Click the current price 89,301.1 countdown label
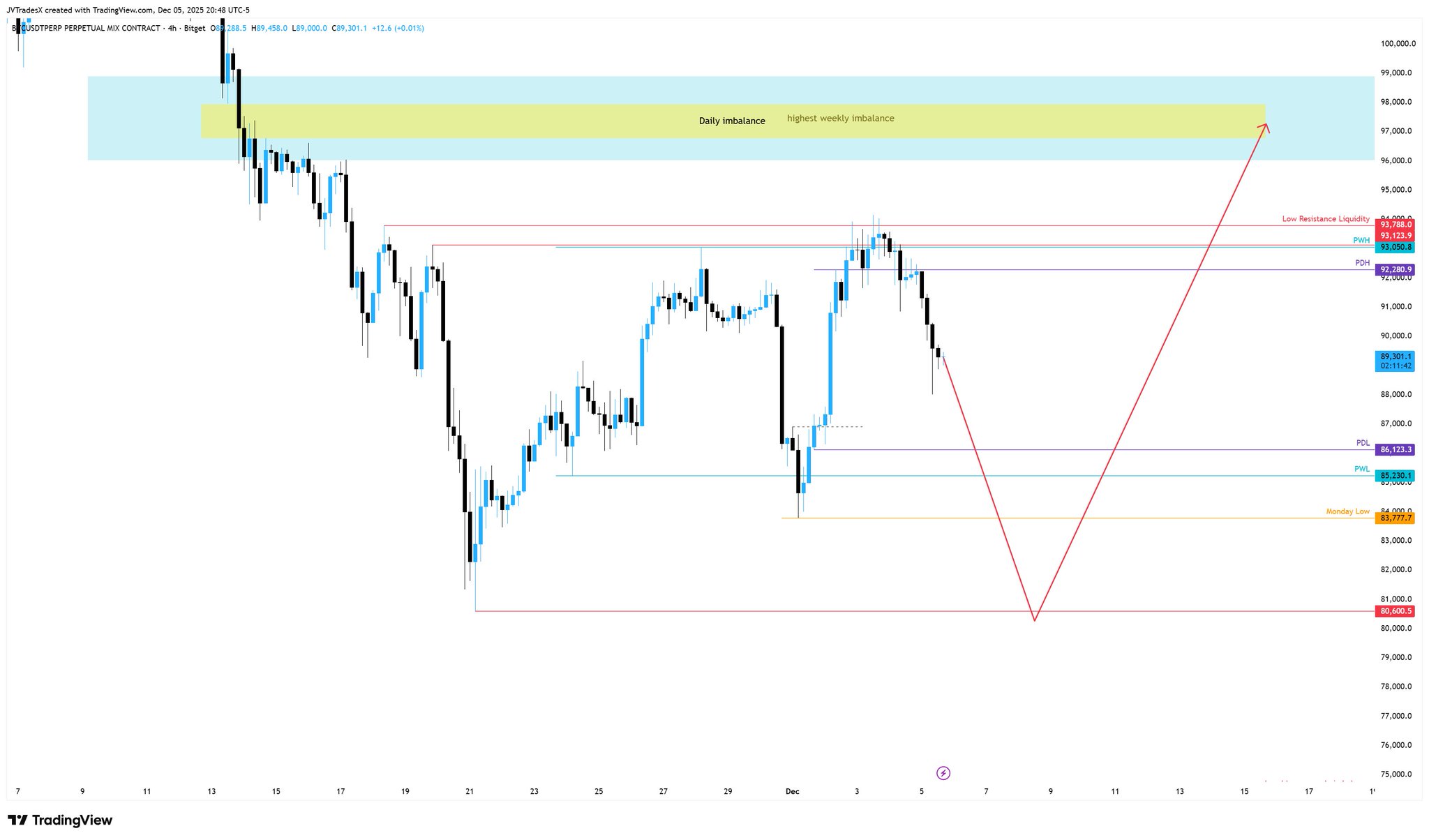This screenshot has height=840, width=1429. 1395,361
